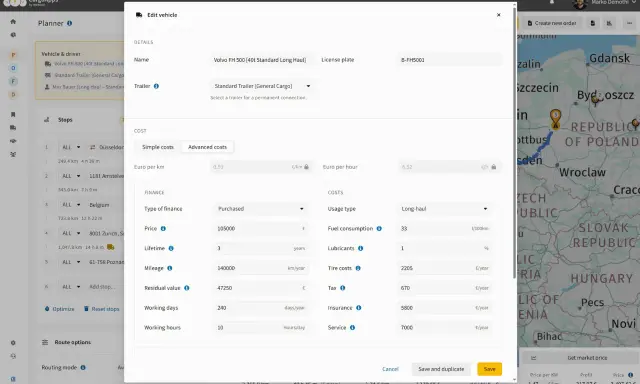The height and width of the screenshot is (384, 640).
Task: Click the lock icon in Euro per hour field
Action: pyautogui.click(x=493, y=167)
